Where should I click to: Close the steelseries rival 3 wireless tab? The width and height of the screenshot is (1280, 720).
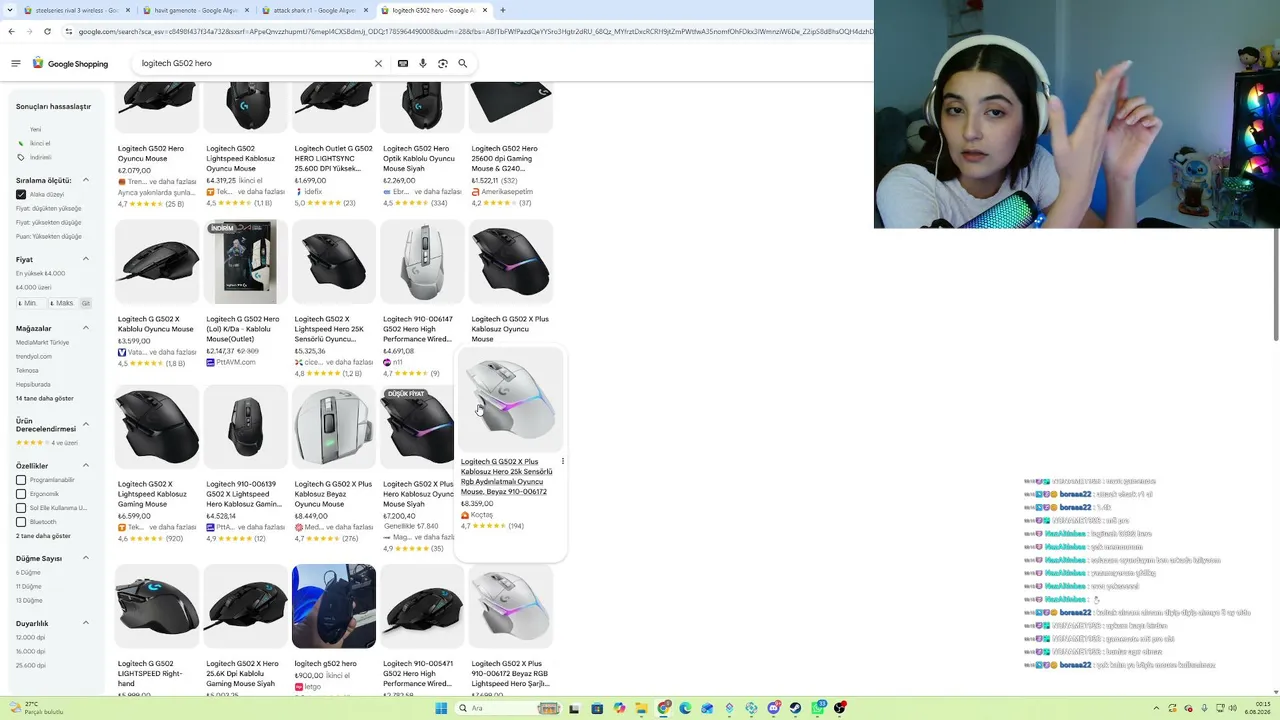point(128,10)
